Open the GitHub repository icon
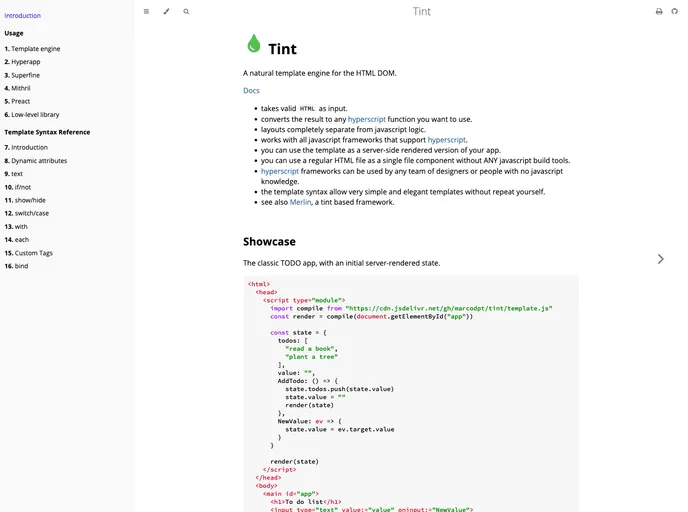 pos(674,11)
